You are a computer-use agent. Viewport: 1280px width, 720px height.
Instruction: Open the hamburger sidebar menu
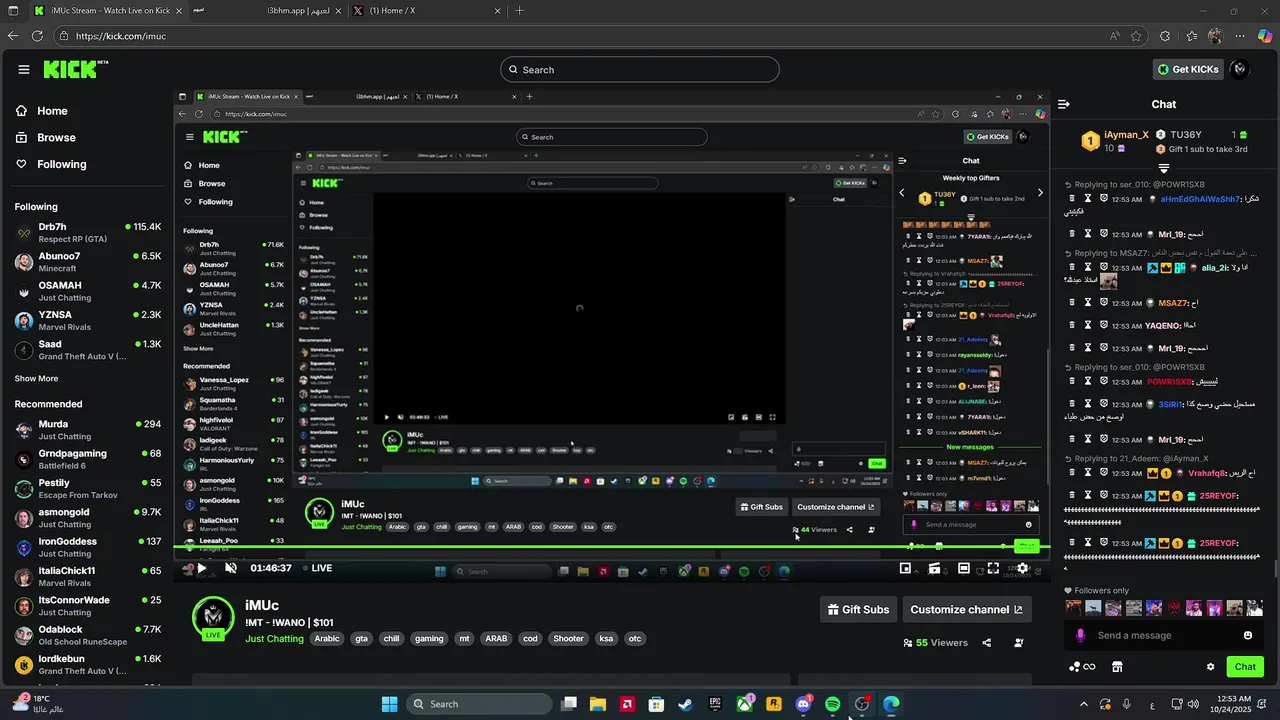coord(24,69)
